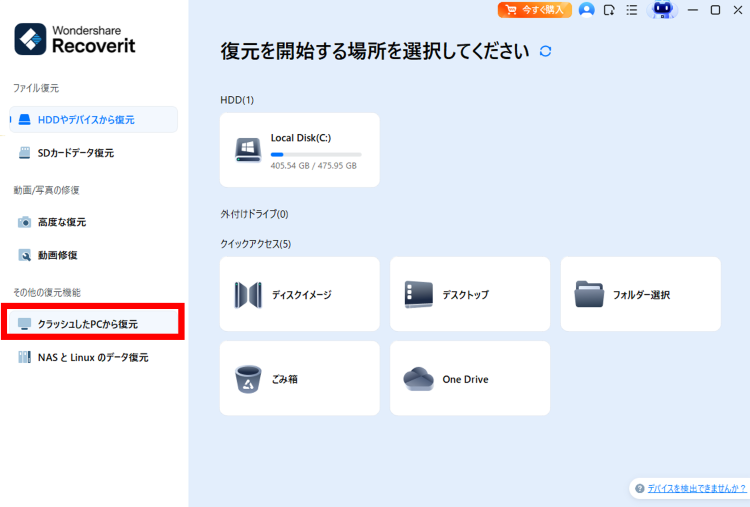Click the Windows drive icon on Local Disk

[248, 150]
